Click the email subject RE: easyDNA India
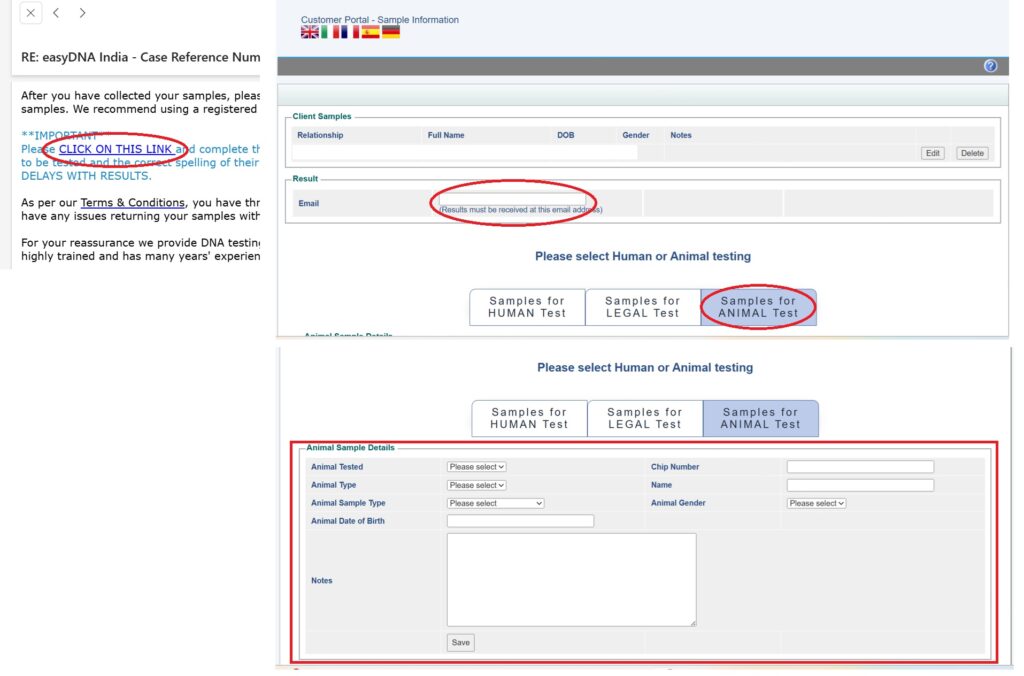 coord(140,57)
